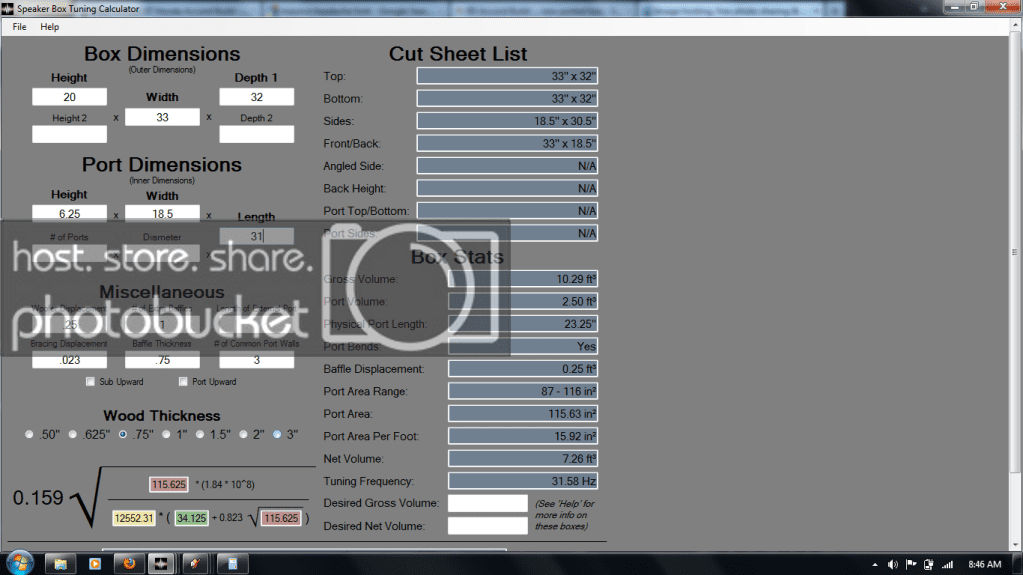Click the scroll-up arrow of window scrollbar
The height and width of the screenshot is (575, 1023).
point(1015,25)
